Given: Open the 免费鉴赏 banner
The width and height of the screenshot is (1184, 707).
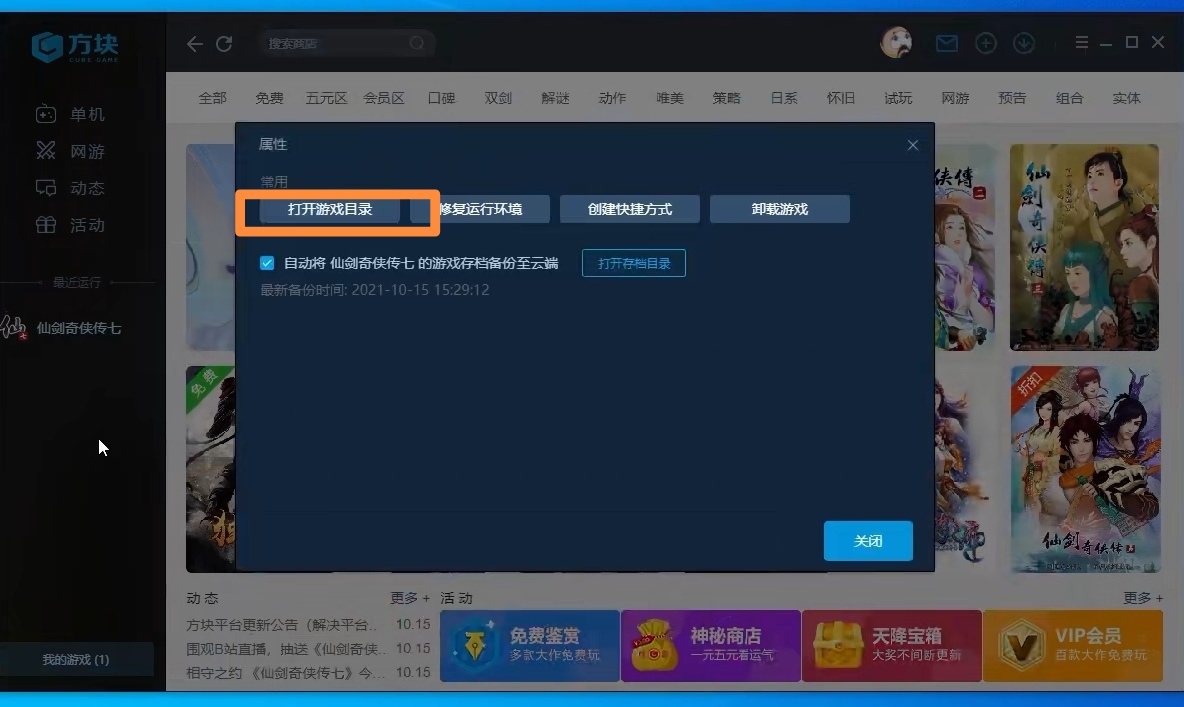Looking at the screenshot, I should point(529,646).
